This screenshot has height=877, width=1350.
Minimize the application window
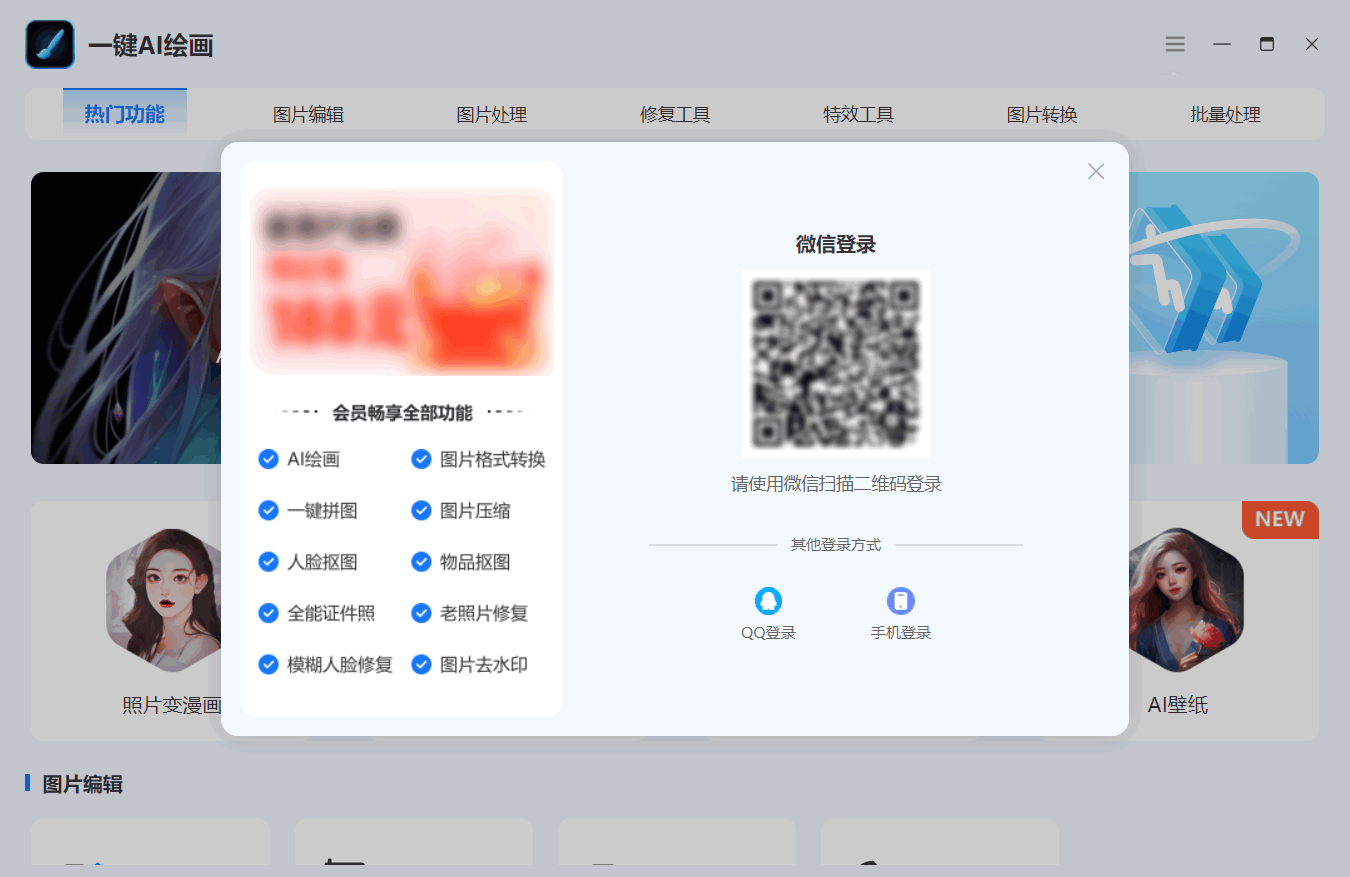pos(1221,44)
